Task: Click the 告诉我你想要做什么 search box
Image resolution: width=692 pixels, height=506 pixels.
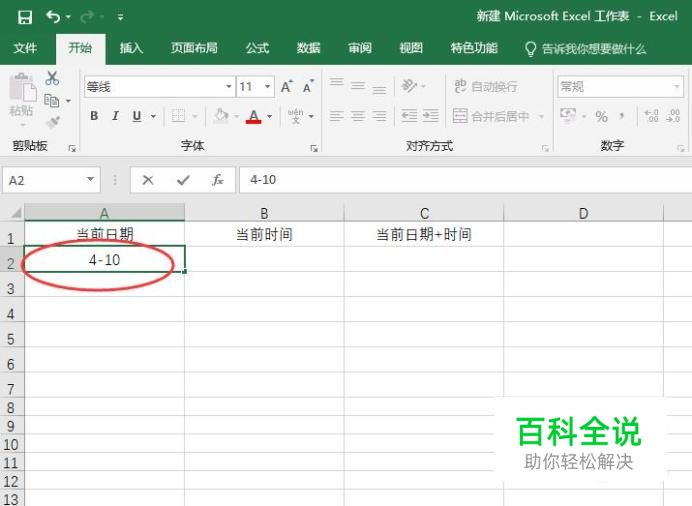Action: coord(585,49)
